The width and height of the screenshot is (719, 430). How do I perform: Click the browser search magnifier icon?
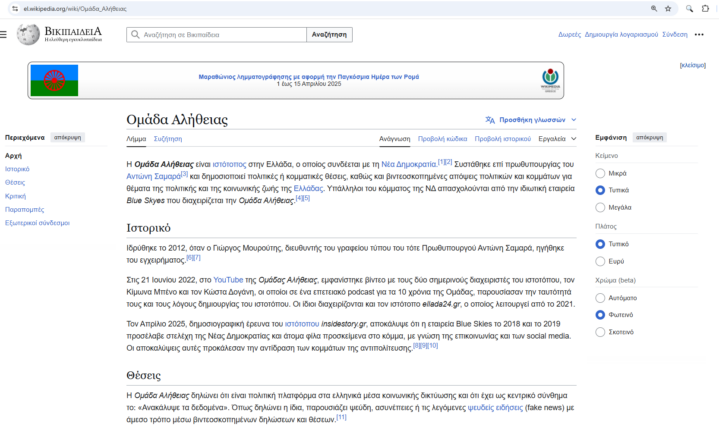pos(689,9)
